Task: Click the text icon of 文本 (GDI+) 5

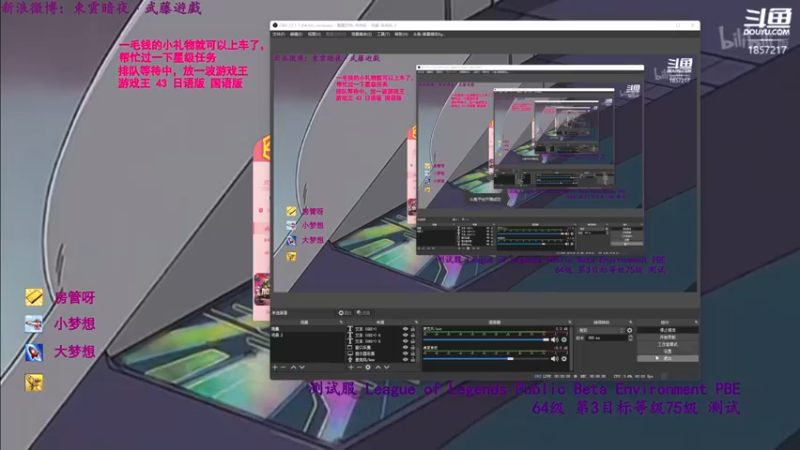Action: tap(350, 341)
